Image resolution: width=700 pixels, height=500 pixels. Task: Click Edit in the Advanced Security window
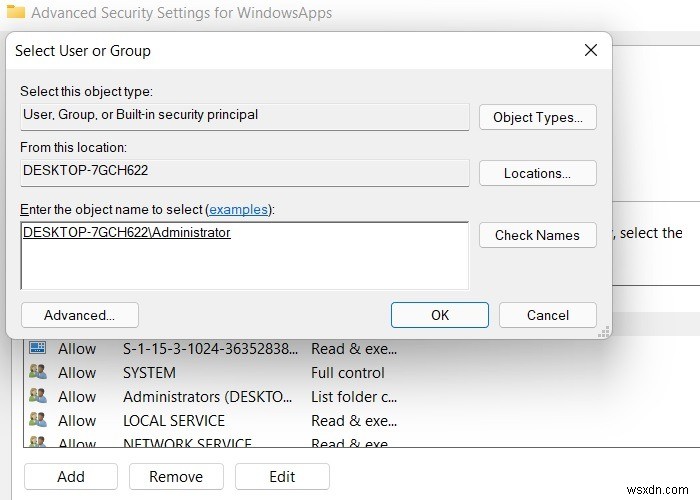(282, 477)
